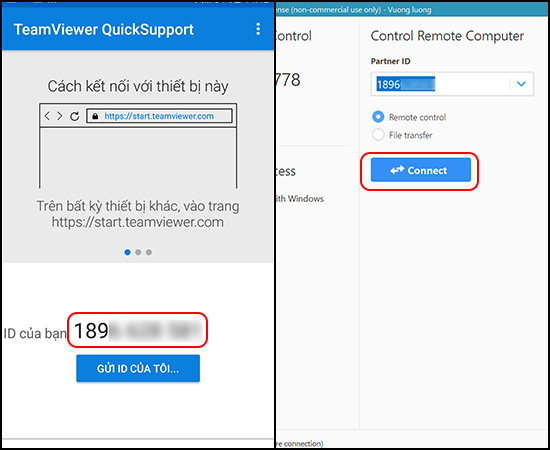The height and width of the screenshot is (450, 550).
Task: Open the start.teamviewer.com address link
Action: 159,116
